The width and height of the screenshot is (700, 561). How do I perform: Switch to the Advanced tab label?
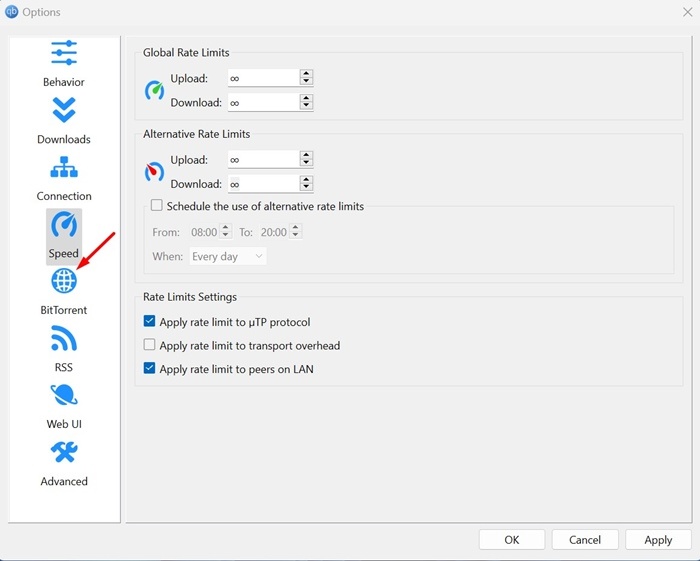(64, 481)
